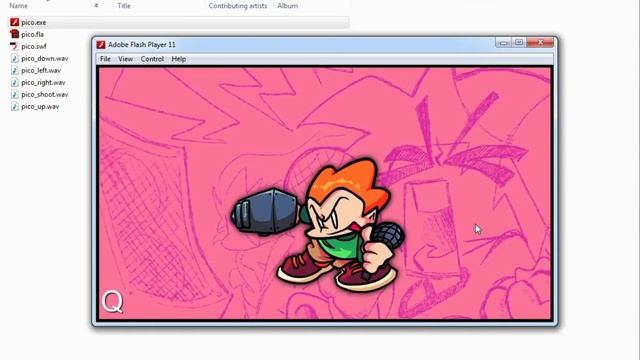Select the pico.exe file icon
The height and width of the screenshot is (360, 640).
point(15,22)
